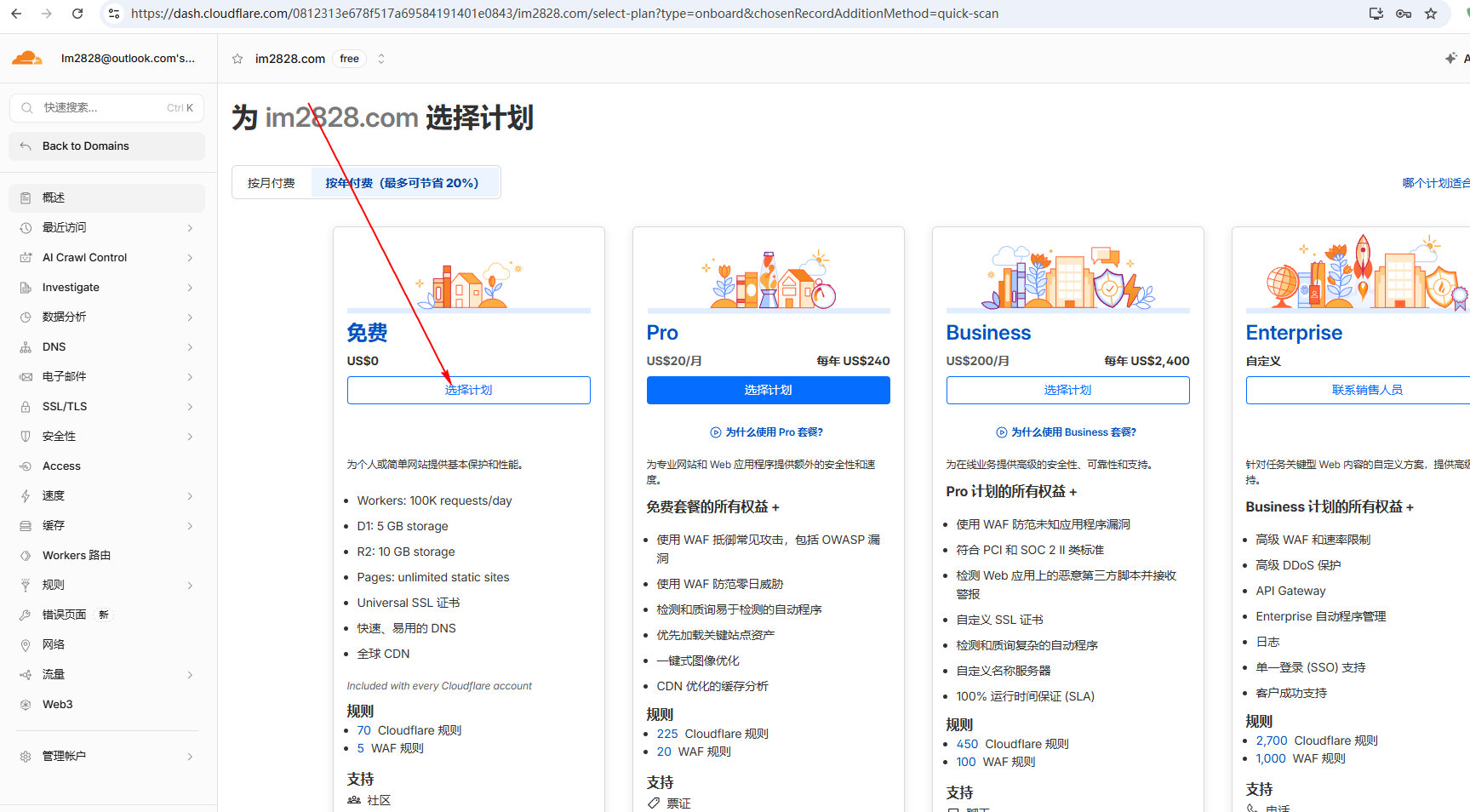The image size is (1470, 812).
Task: Focus the 快速搜索 search field
Action: pos(106,108)
